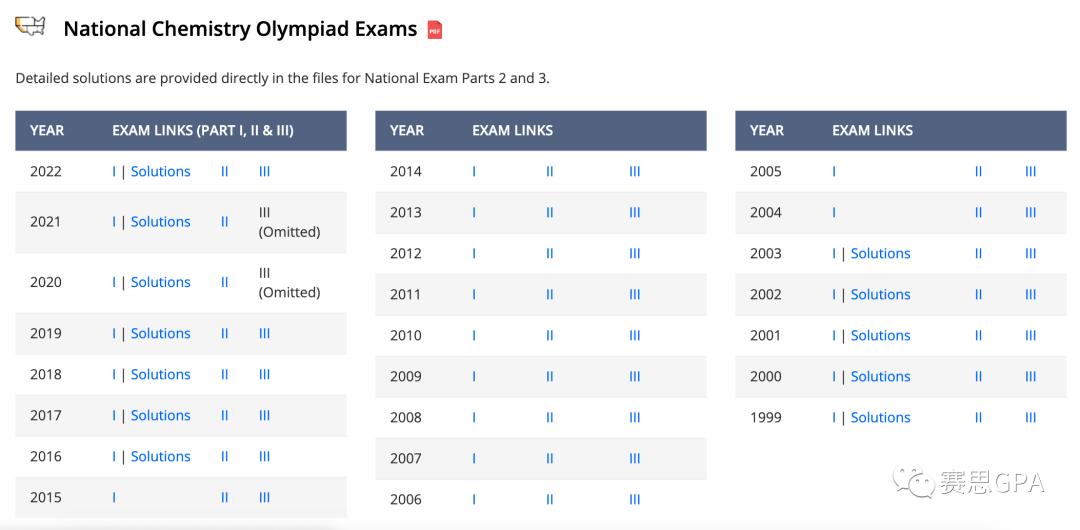1080x530 pixels.
Task: Open Part III of the 2008 exam
Action: tap(634, 417)
